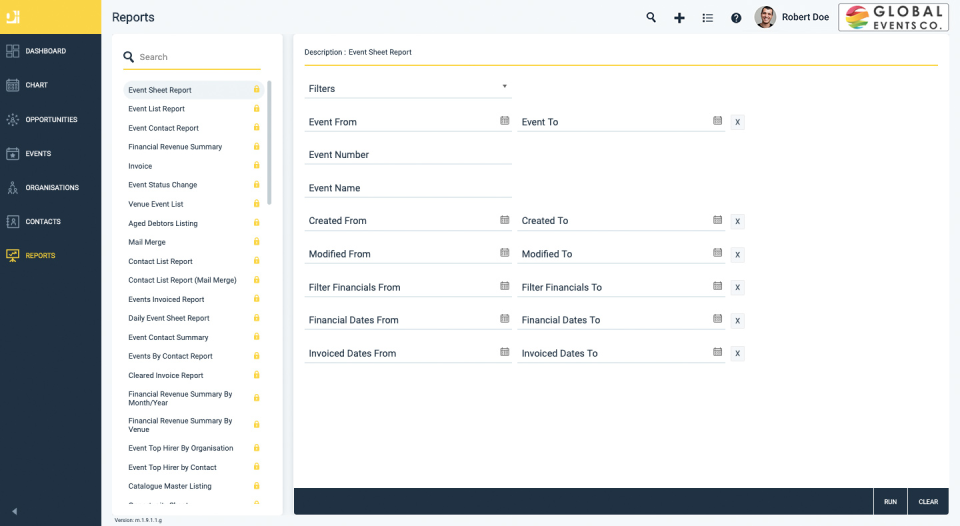Screen dimensions: 960x526
Task: Clear Invoiced Dates range with x button
Action: pyautogui.click(x=738, y=353)
